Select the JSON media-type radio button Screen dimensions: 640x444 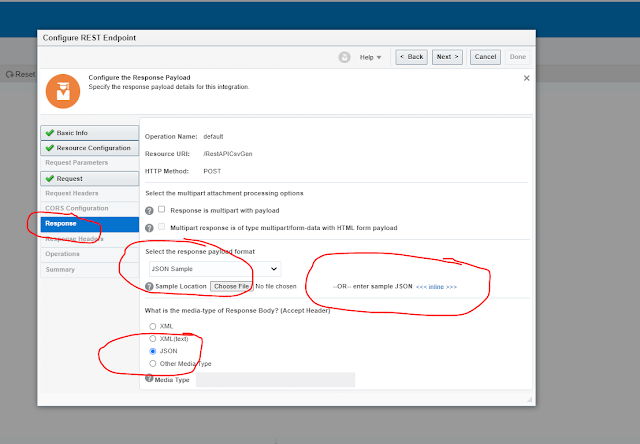coord(153,351)
